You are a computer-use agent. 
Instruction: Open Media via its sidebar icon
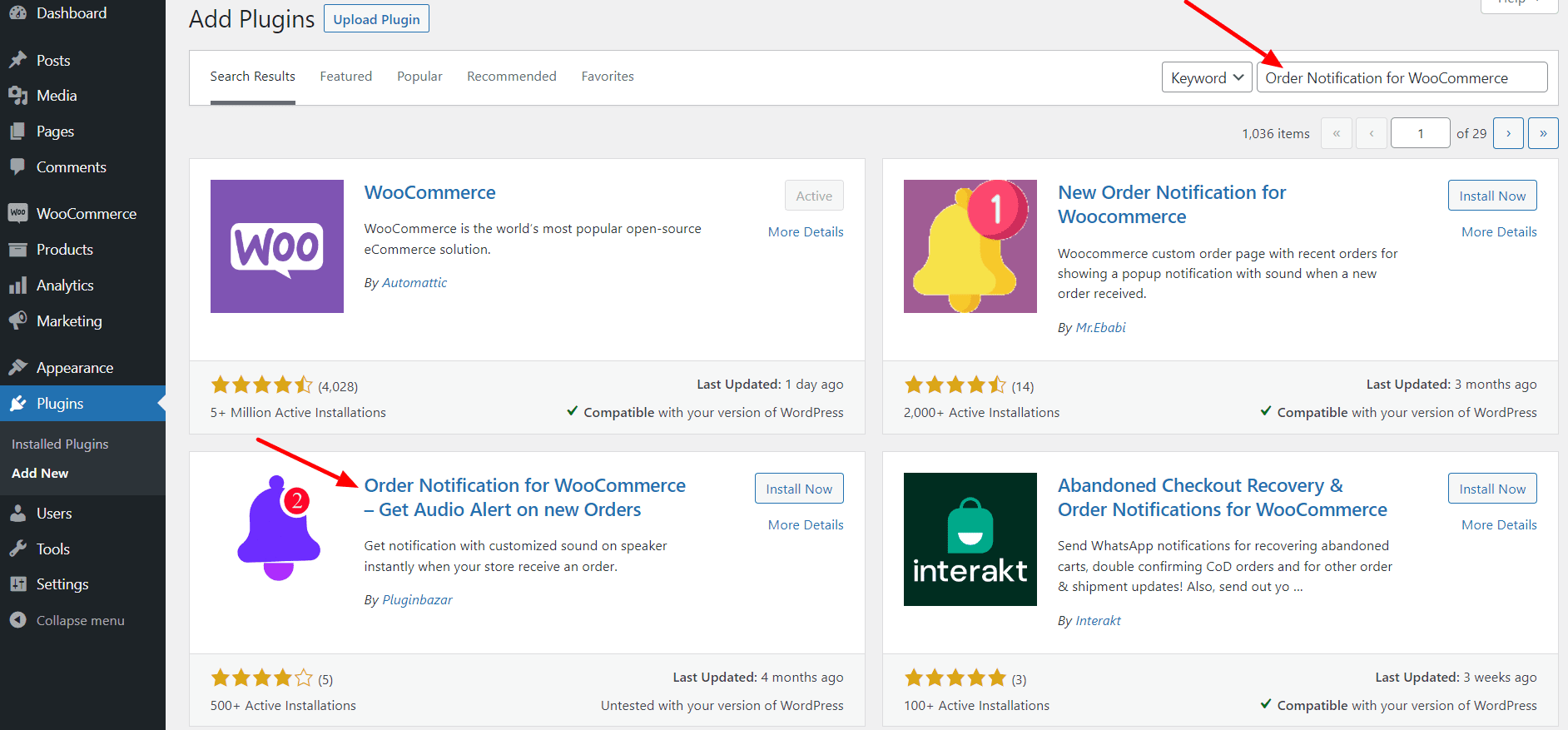coord(17,96)
